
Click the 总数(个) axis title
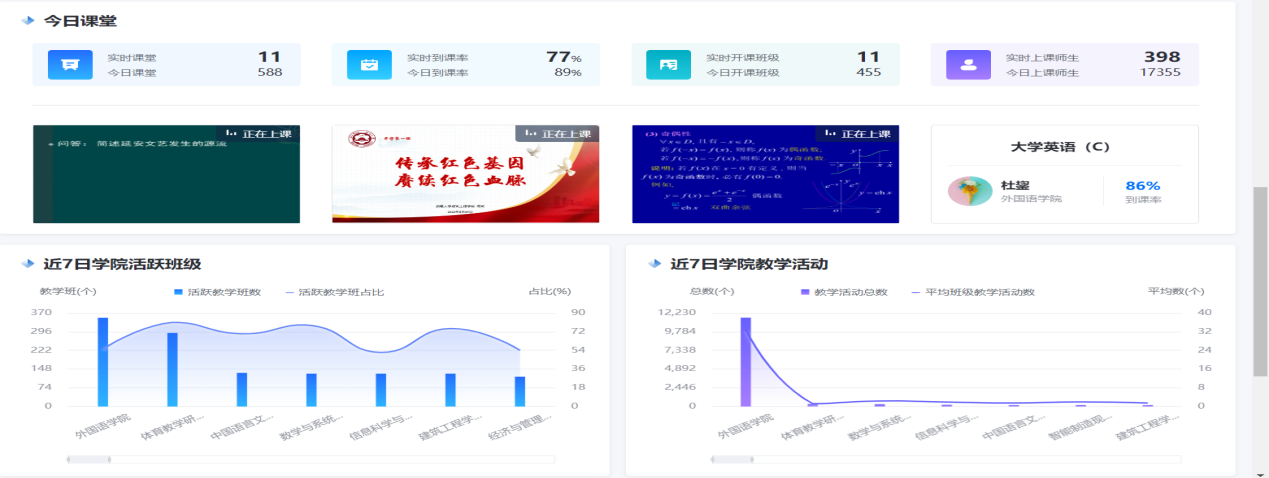[x=712, y=292]
